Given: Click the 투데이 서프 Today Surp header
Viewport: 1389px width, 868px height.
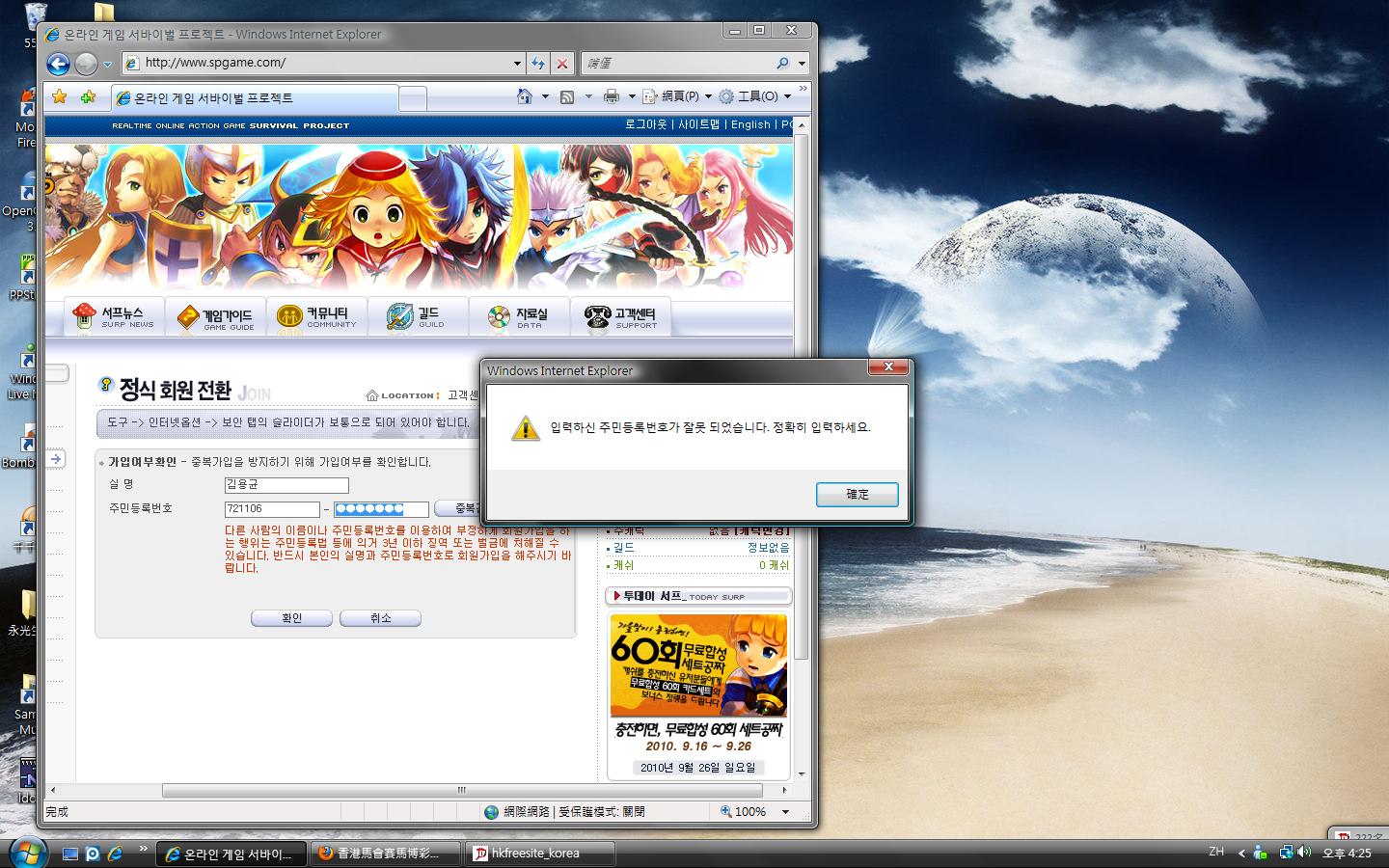Looking at the screenshot, I should tap(698, 596).
